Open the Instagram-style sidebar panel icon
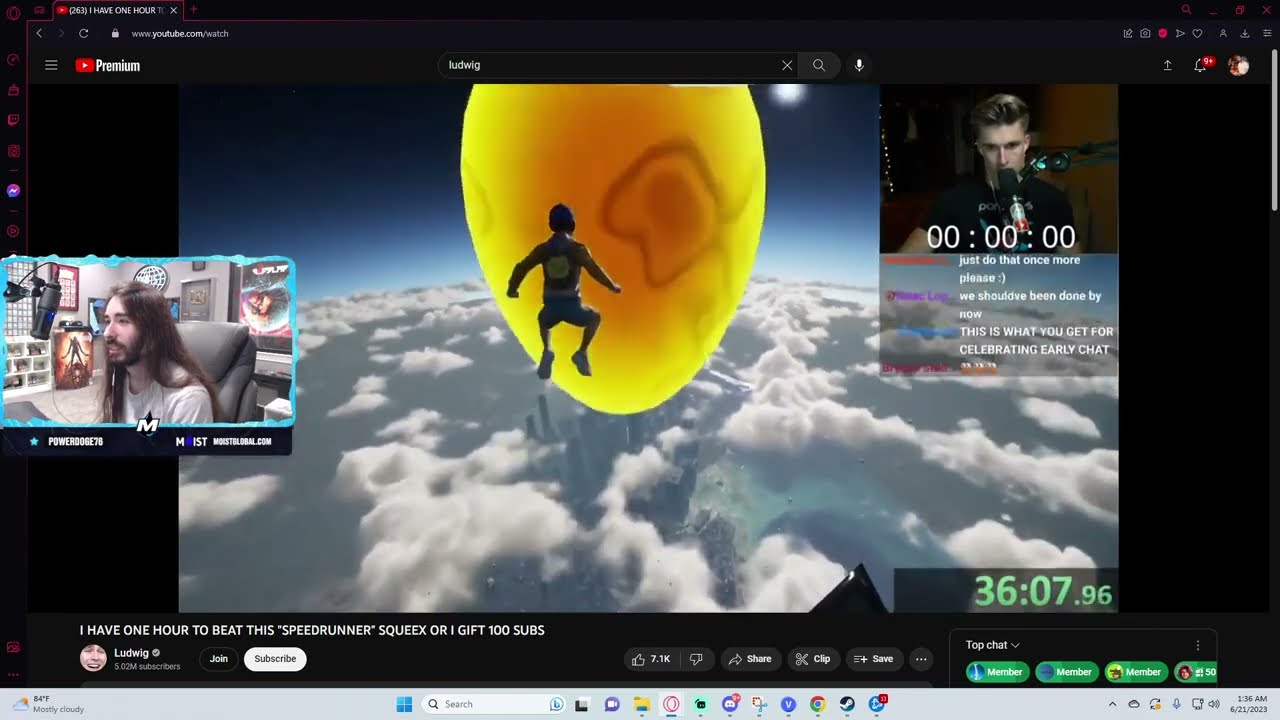 coord(13,151)
